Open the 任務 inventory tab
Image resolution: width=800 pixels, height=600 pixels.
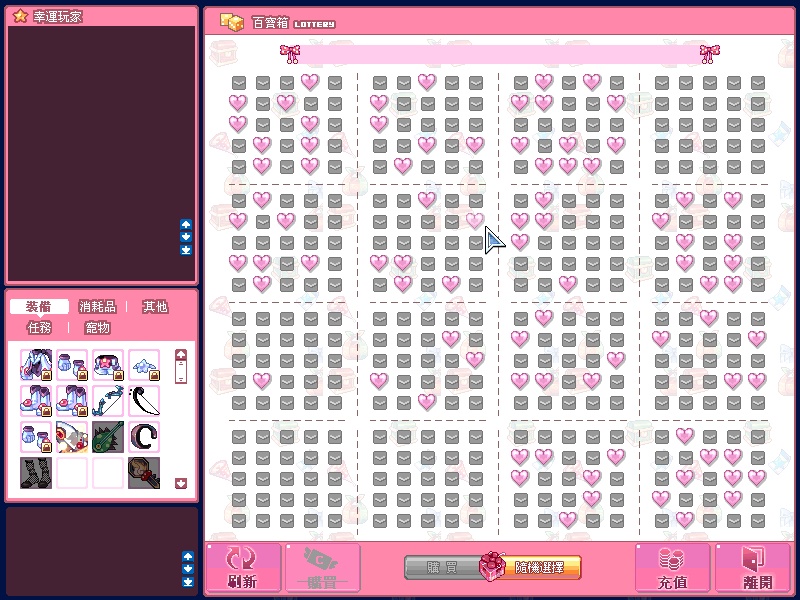tap(41, 327)
